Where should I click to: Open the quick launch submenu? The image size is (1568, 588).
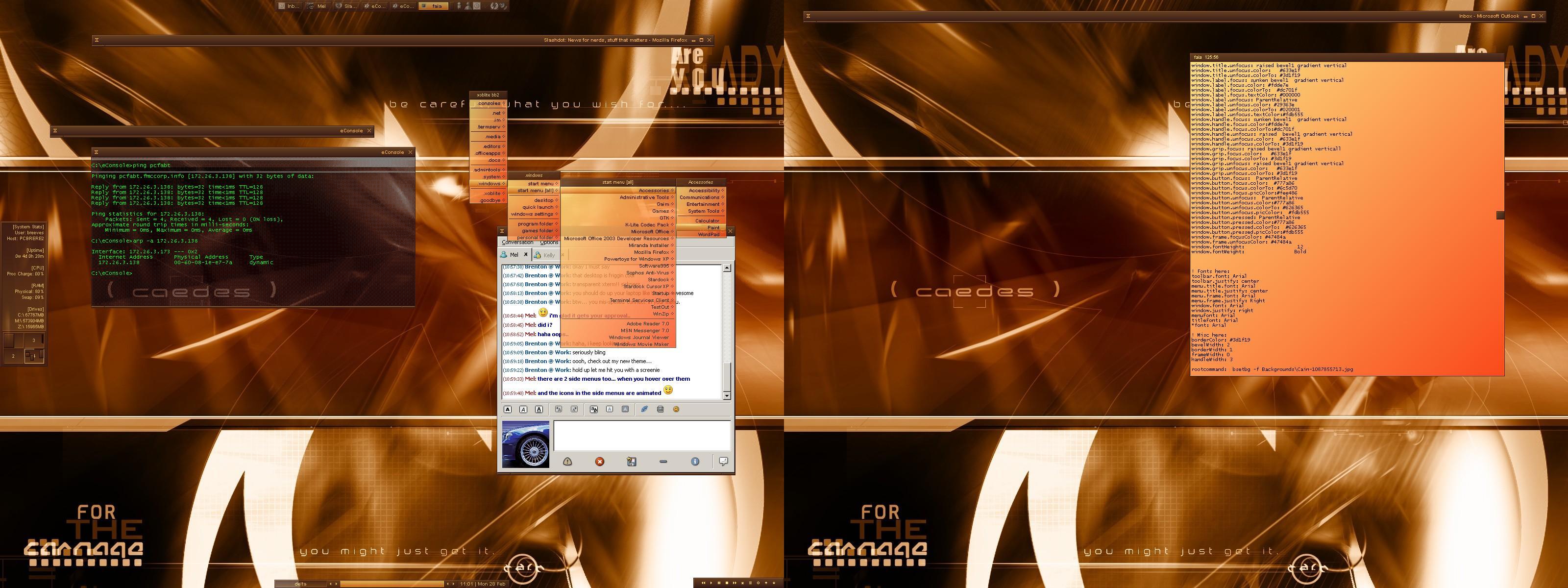[534, 208]
